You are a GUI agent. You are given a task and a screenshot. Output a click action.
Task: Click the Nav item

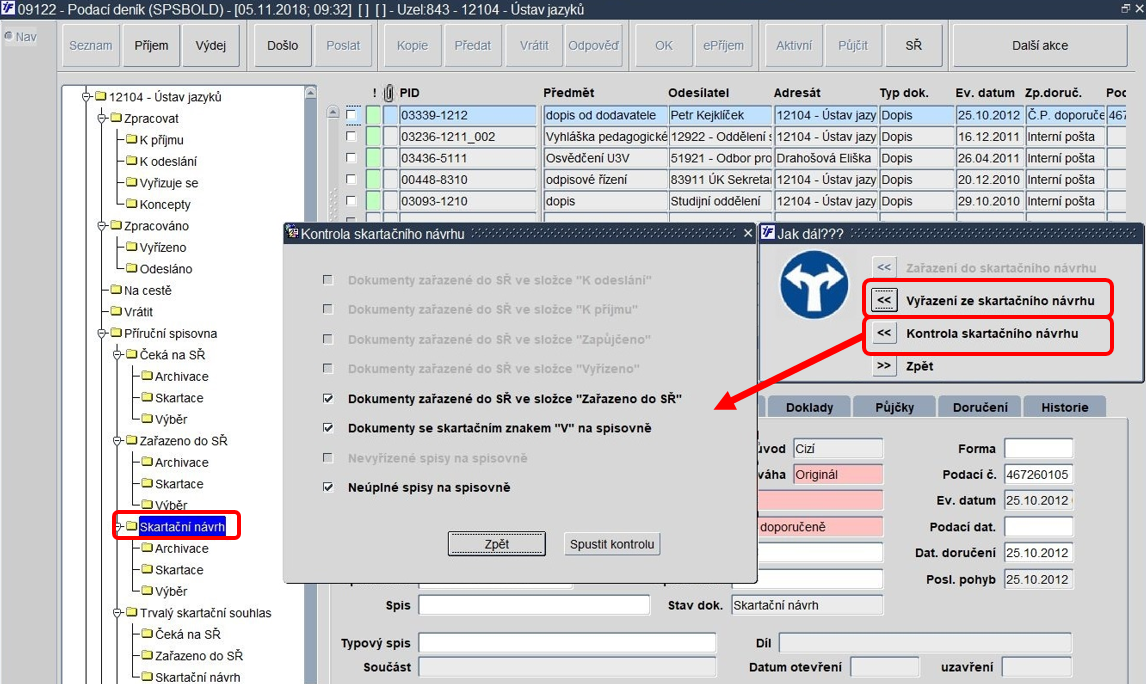click(x=20, y=37)
